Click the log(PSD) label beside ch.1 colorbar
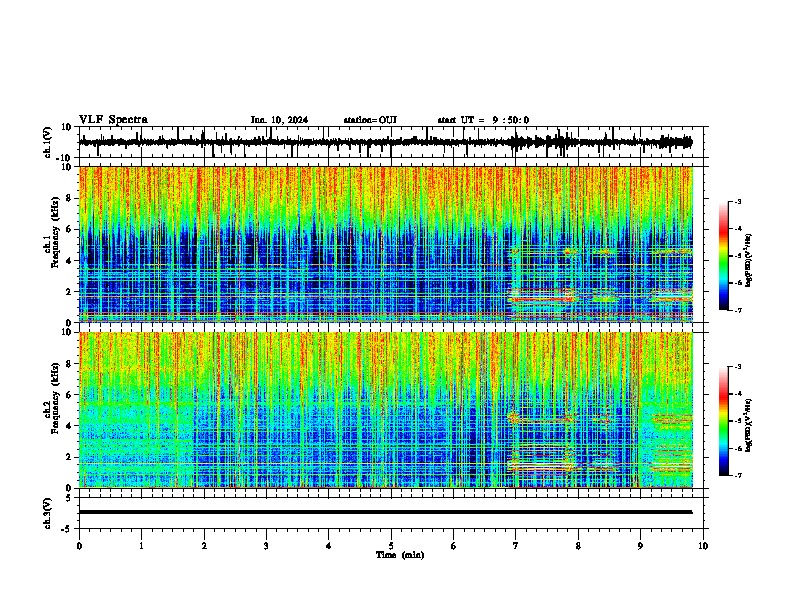The image size is (792, 612). (x=749, y=260)
